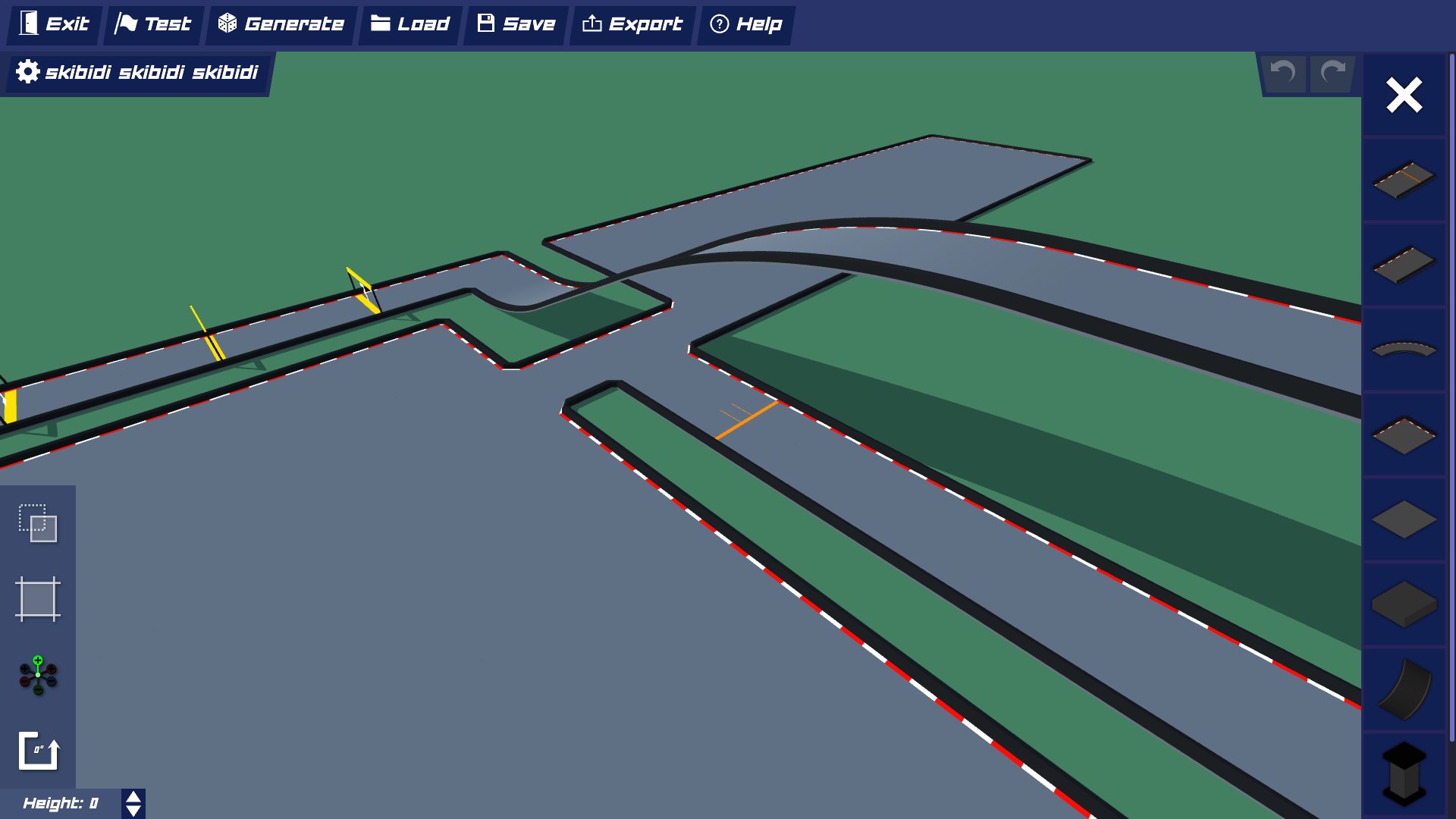
Task: Open the Load menu
Action: tap(409, 24)
